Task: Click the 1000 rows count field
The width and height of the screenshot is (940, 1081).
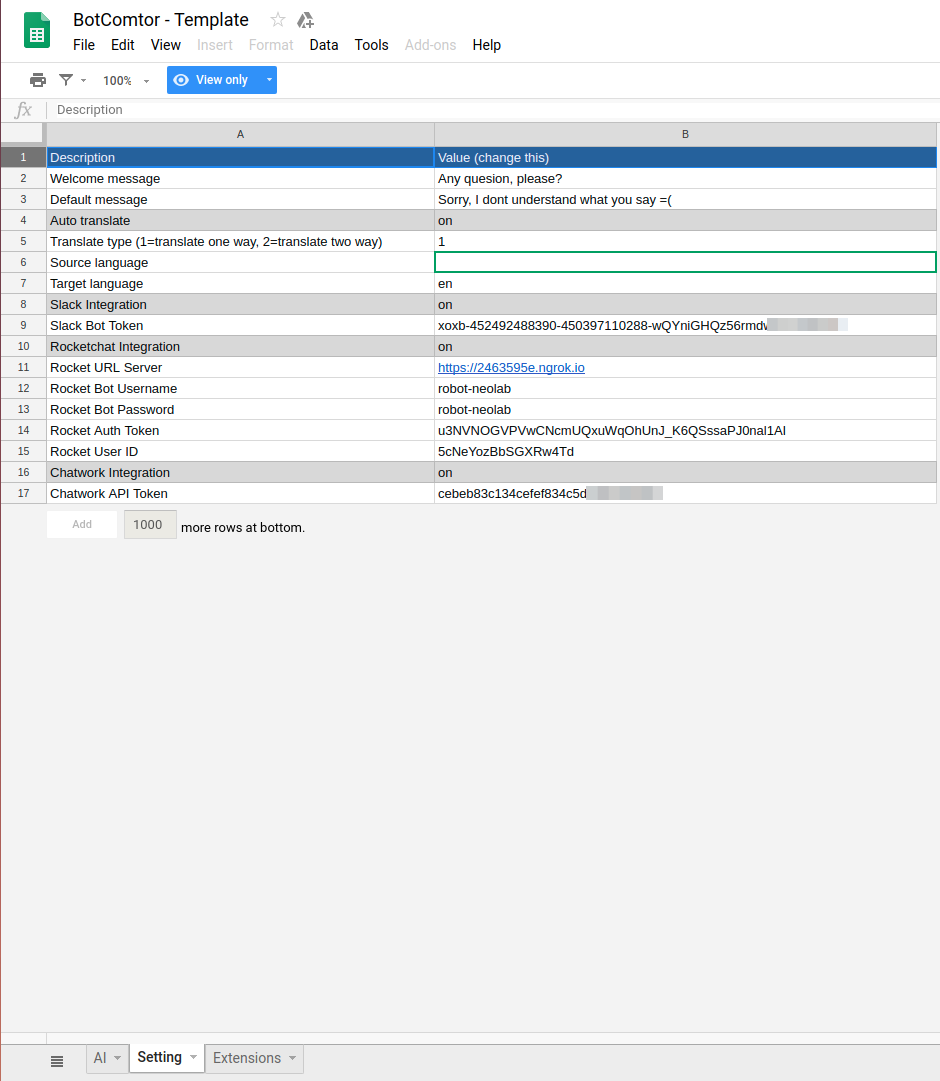Action: coord(150,525)
